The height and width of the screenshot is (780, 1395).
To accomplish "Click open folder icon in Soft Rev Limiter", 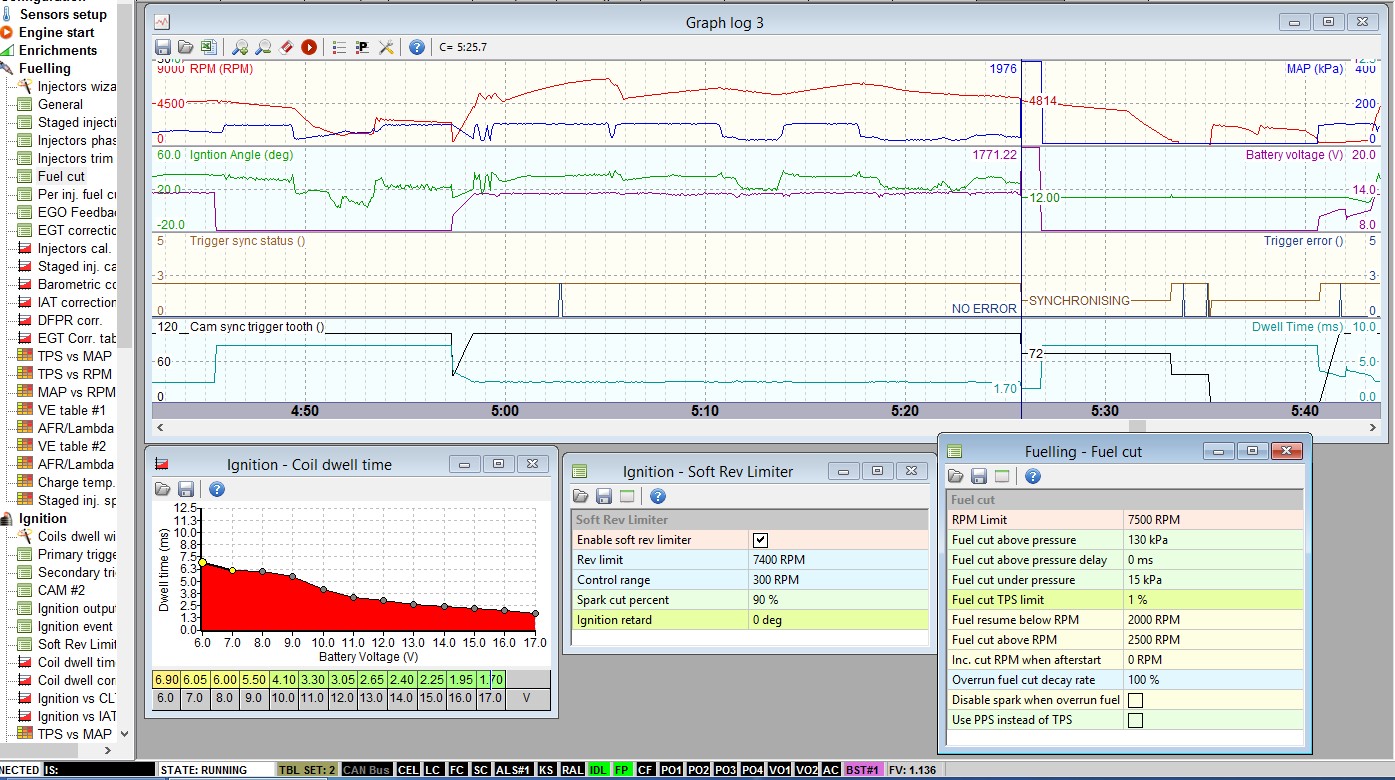I will [x=580, y=496].
